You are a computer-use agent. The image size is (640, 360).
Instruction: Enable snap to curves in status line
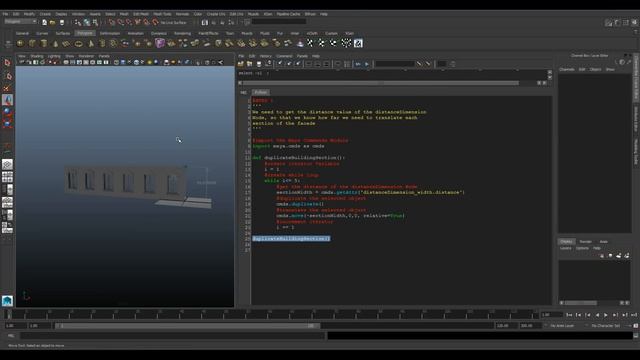point(120,22)
